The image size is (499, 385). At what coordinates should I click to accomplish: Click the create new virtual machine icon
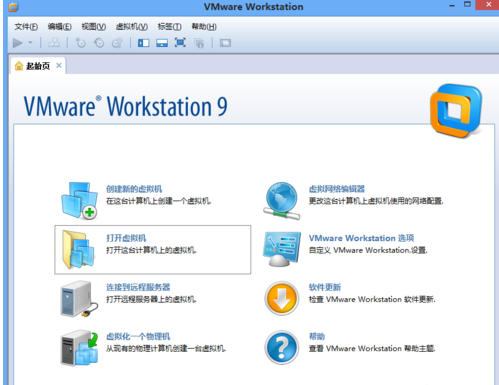pyautogui.click(x=79, y=200)
